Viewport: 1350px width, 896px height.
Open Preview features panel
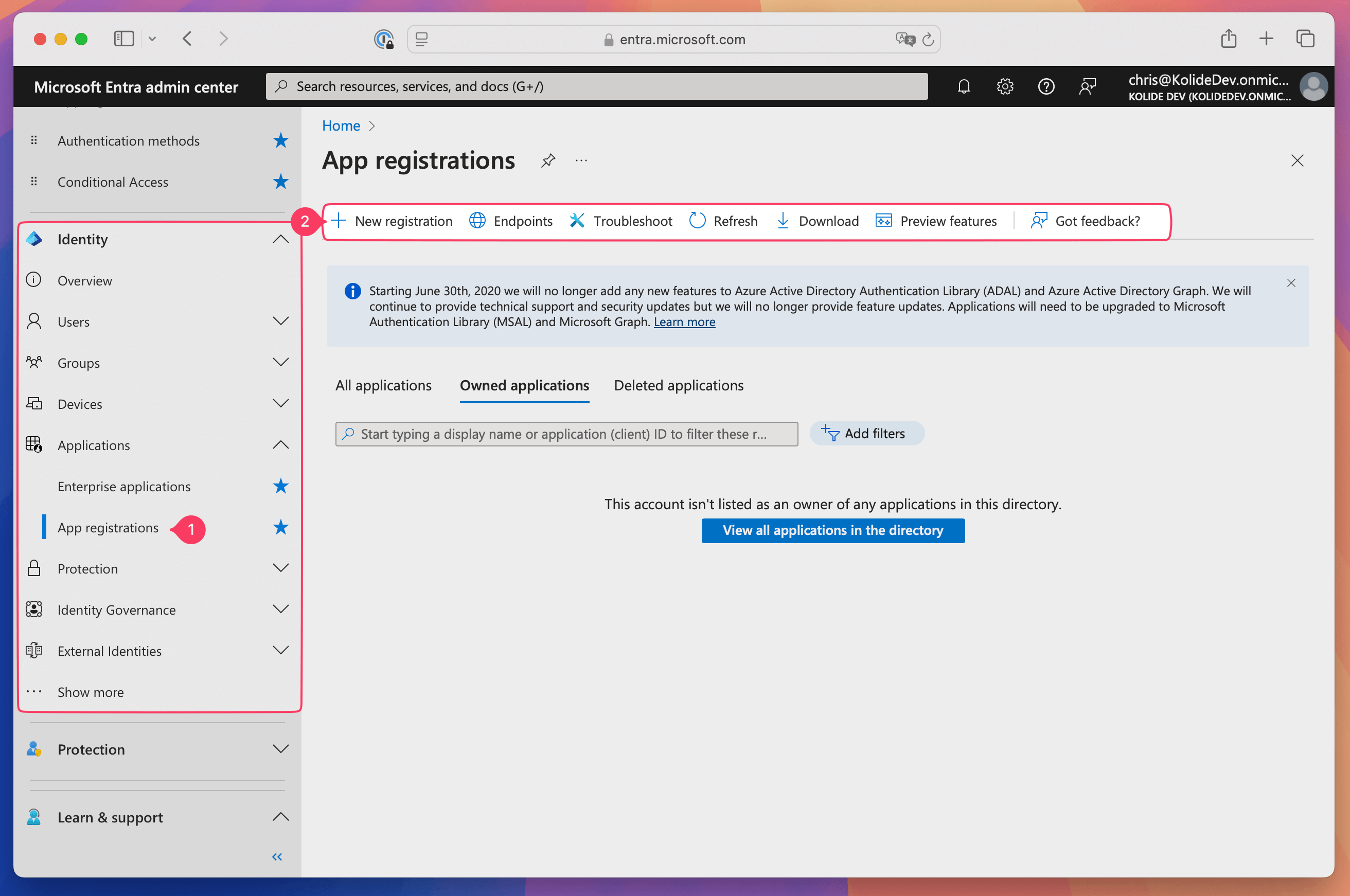(x=936, y=221)
